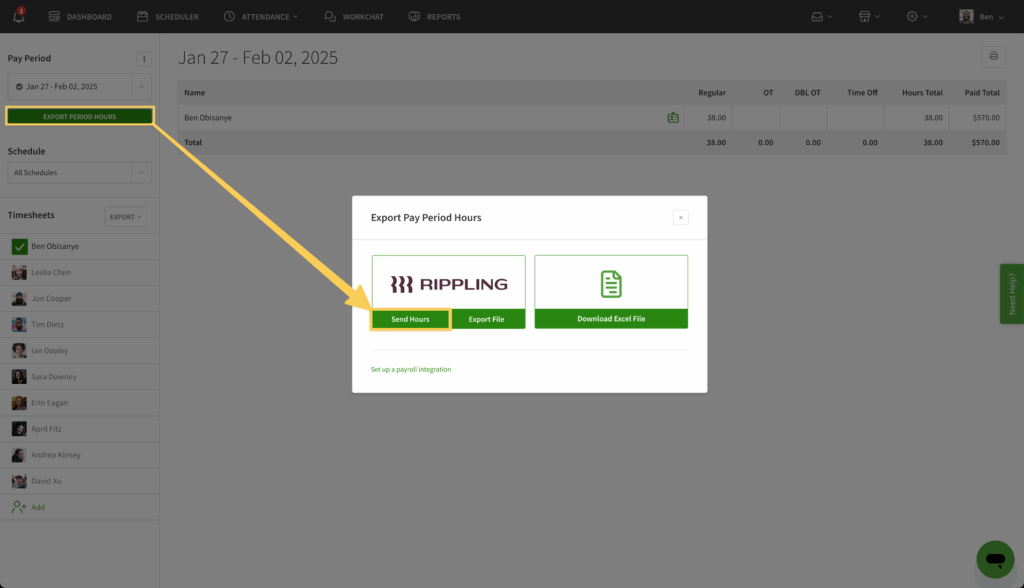Viewport: 1024px width, 588px height.
Task: Click Download Excel File in the dialog
Action: point(611,319)
